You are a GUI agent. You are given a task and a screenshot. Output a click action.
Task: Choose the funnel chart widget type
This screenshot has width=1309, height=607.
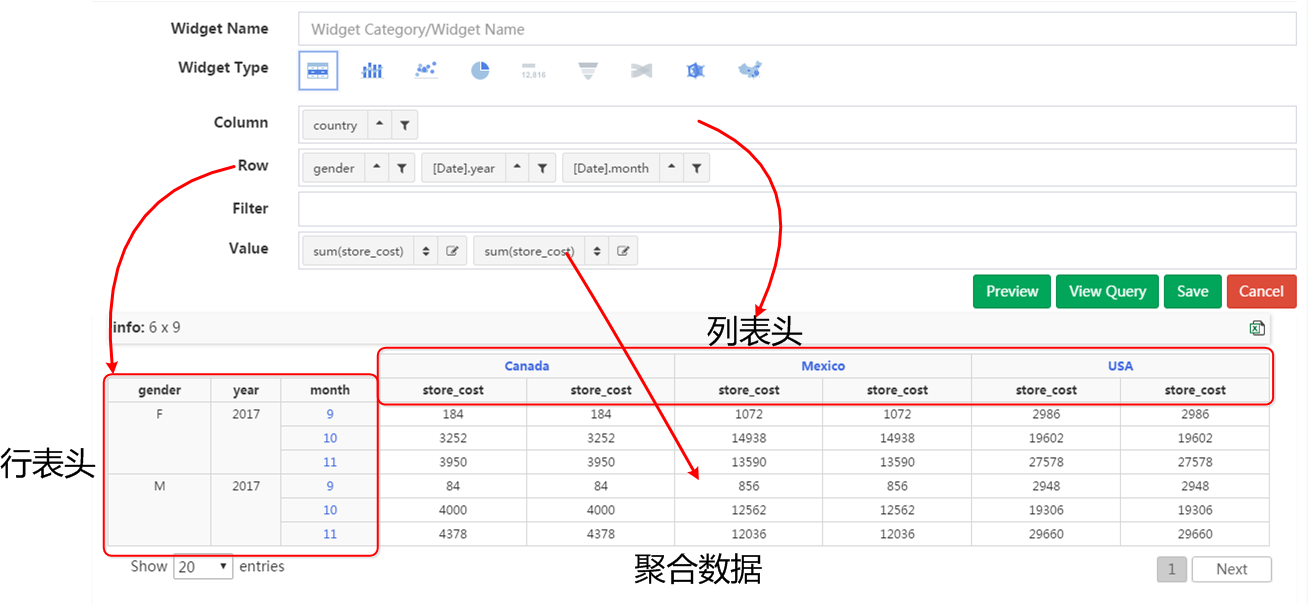(x=588, y=70)
